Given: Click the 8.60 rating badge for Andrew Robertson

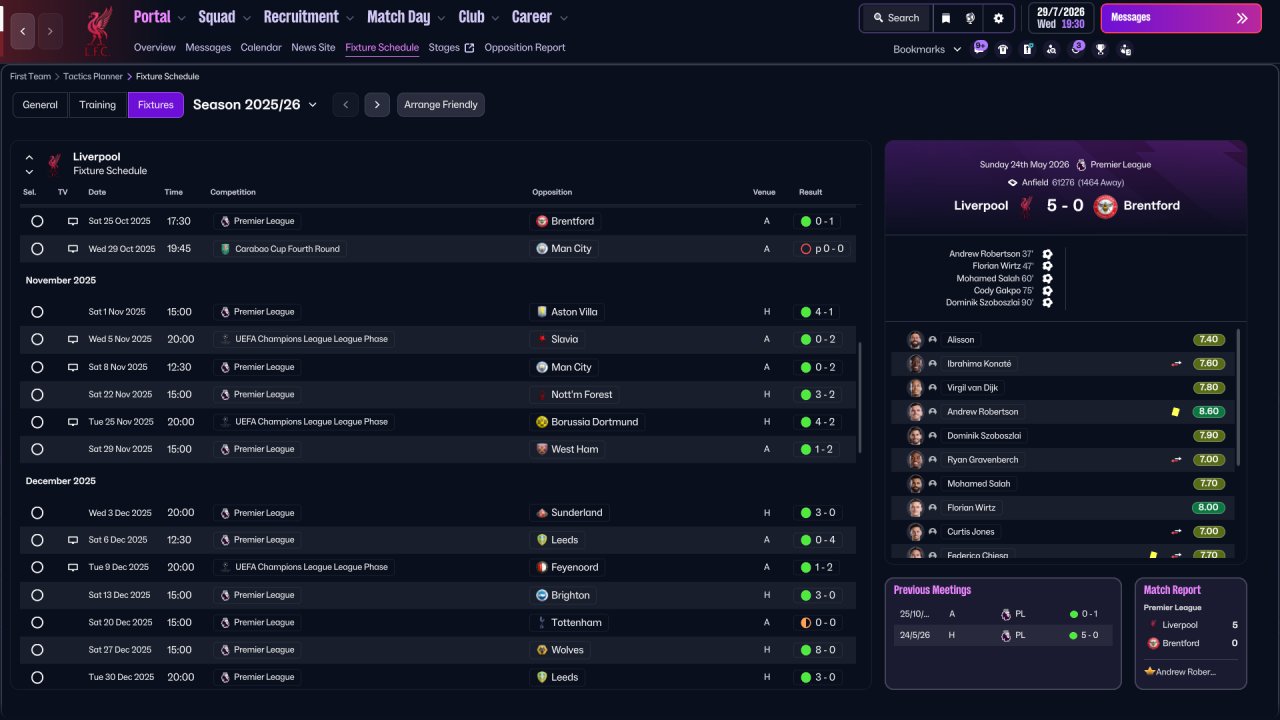Looking at the screenshot, I should [x=1208, y=412].
